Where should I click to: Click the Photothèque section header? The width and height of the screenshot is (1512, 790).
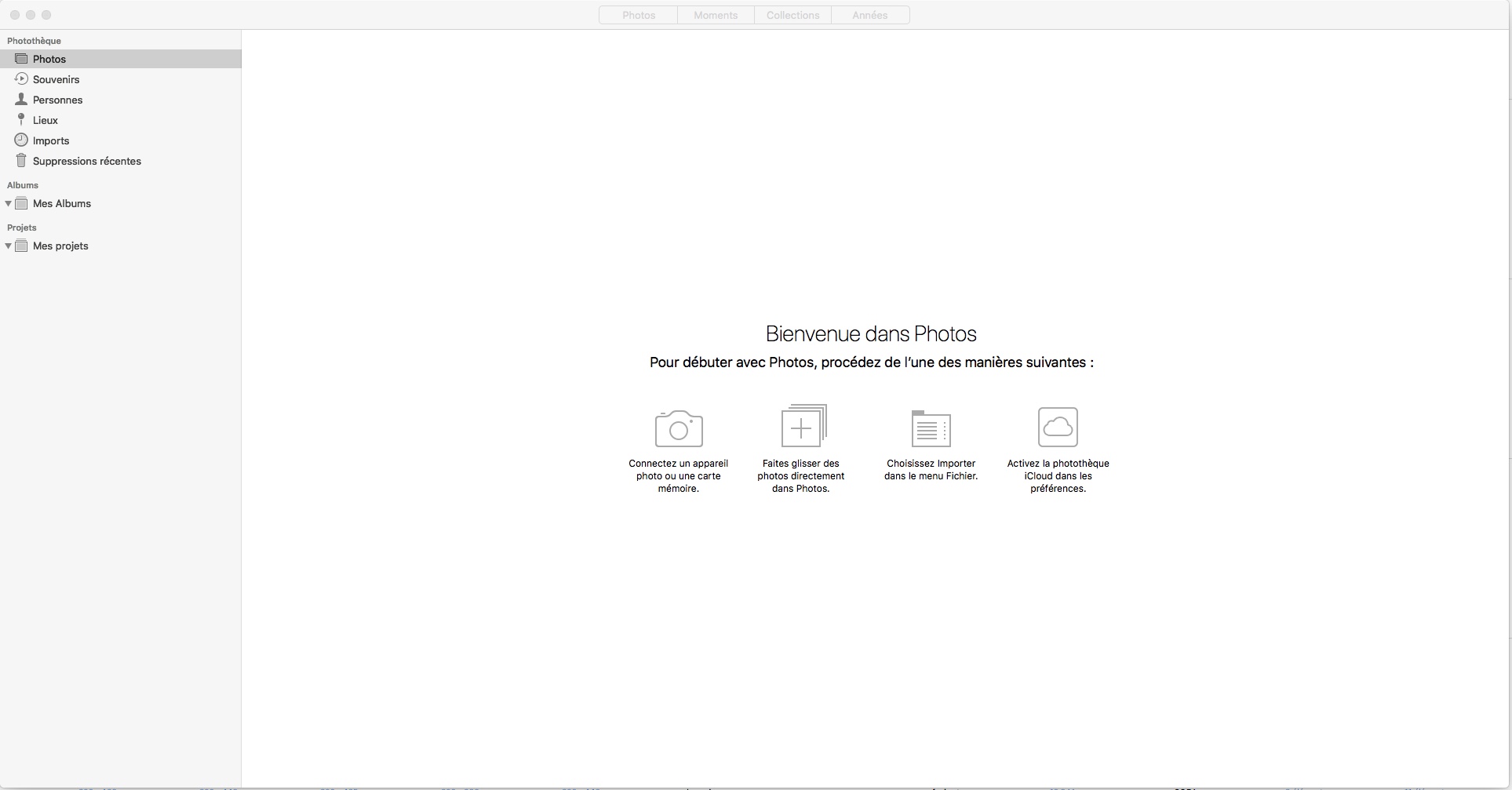34,41
